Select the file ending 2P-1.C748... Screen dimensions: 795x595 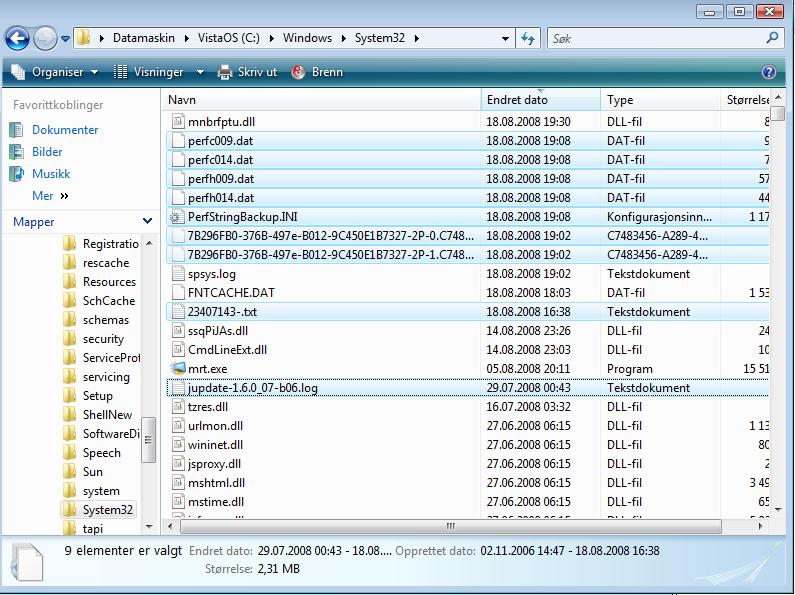(x=331, y=255)
